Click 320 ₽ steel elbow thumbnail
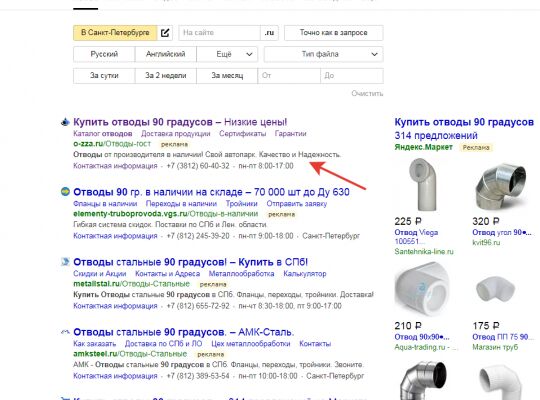Viewport: 540px width, 400px height. [501, 186]
